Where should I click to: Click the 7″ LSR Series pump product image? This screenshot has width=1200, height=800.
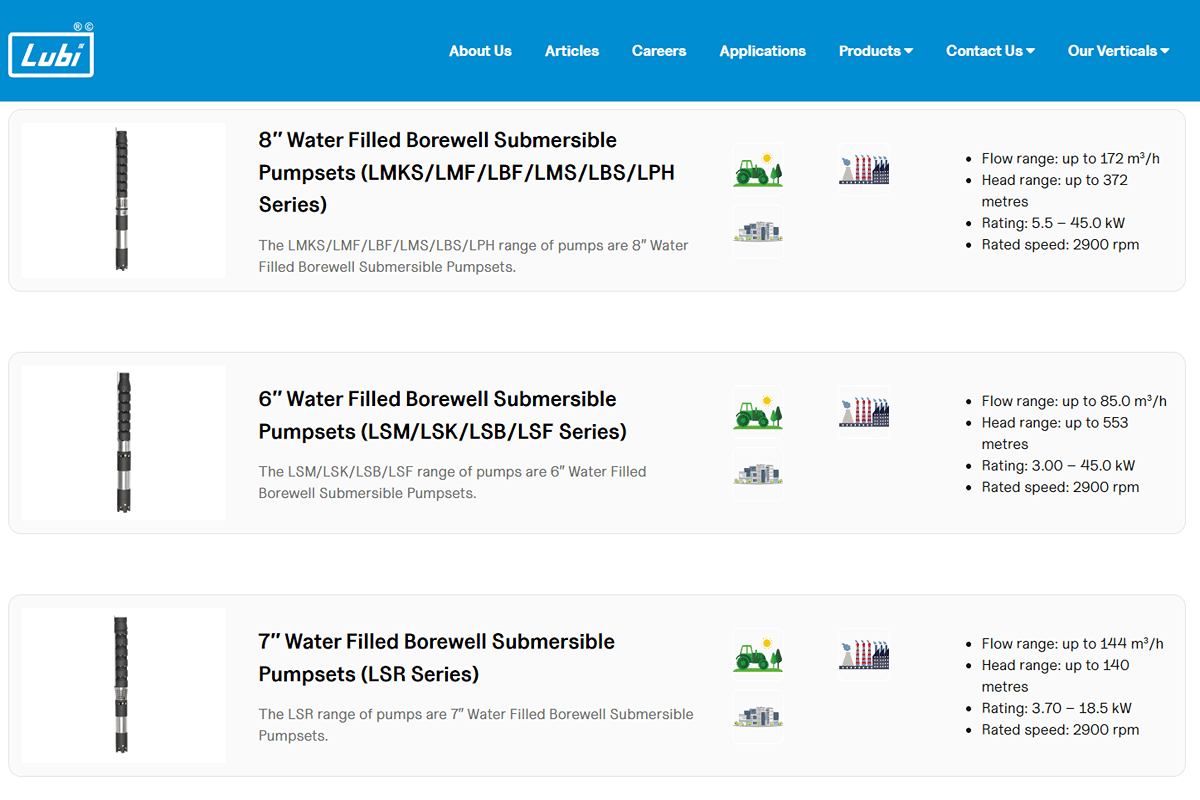pos(123,685)
